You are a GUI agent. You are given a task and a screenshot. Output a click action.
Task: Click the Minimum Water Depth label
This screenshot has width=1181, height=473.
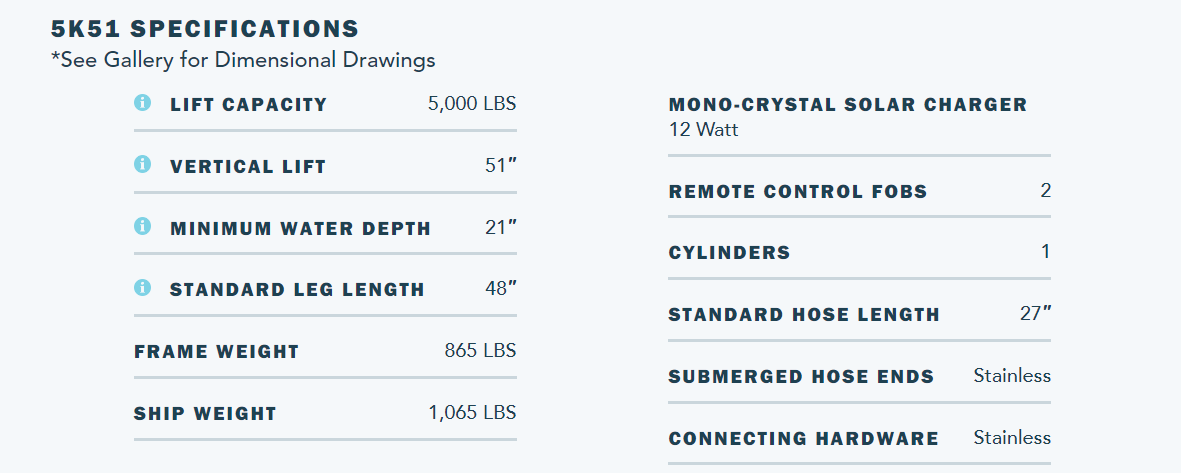tap(300, 229)
